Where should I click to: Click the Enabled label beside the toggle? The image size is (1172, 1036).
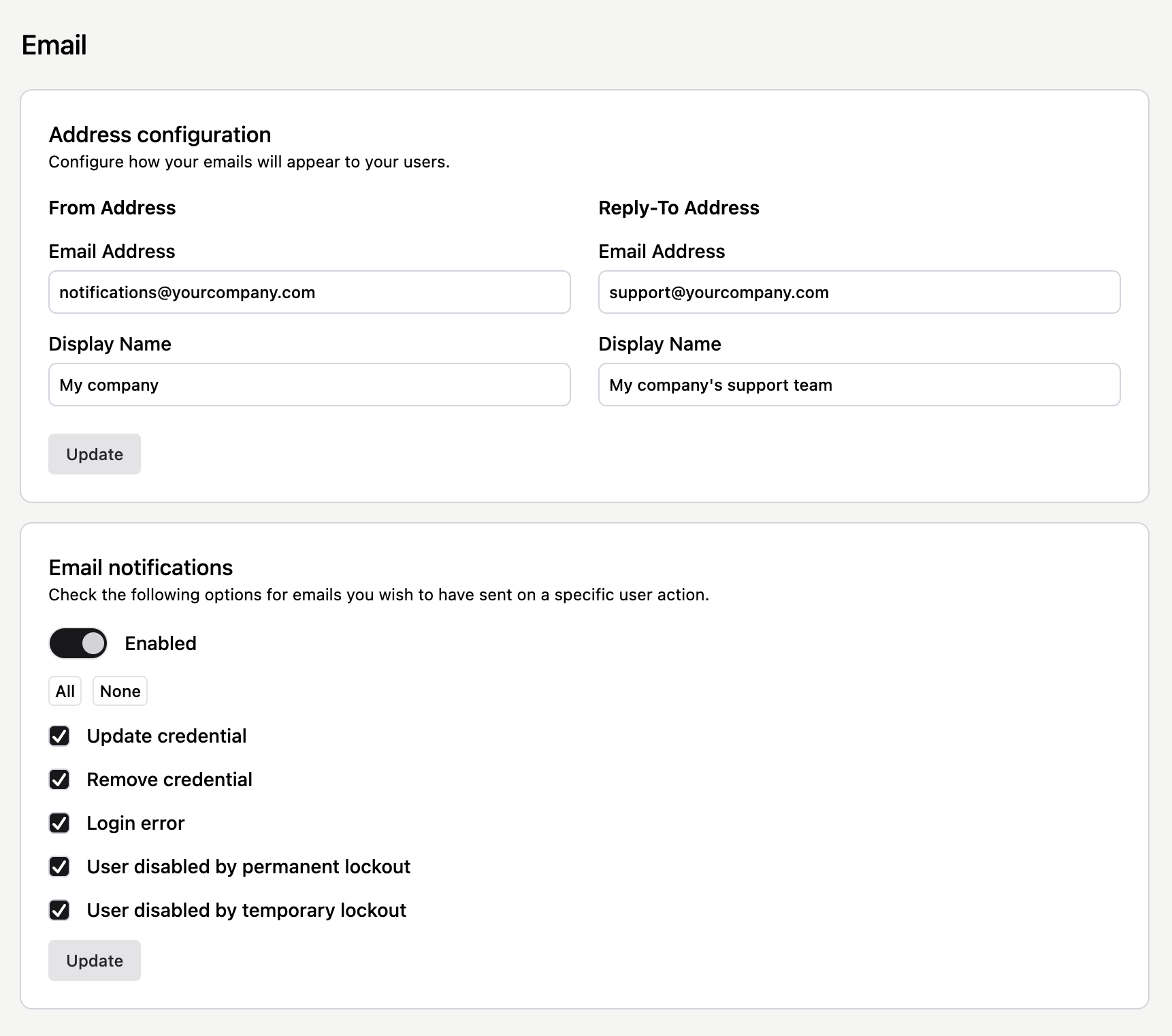[159, 643]
